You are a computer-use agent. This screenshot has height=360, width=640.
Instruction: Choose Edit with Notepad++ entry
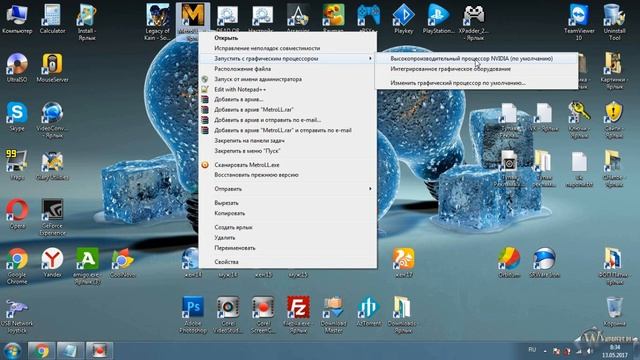point(287,89)
